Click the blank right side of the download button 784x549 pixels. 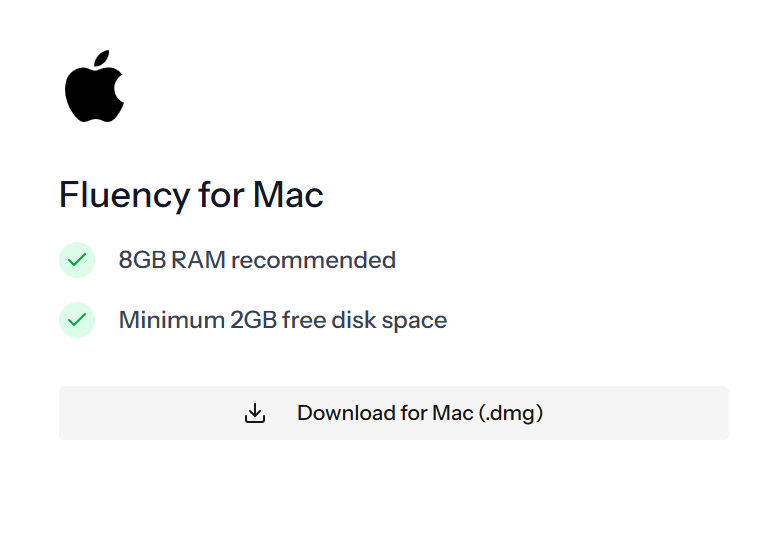coord(635,413)
